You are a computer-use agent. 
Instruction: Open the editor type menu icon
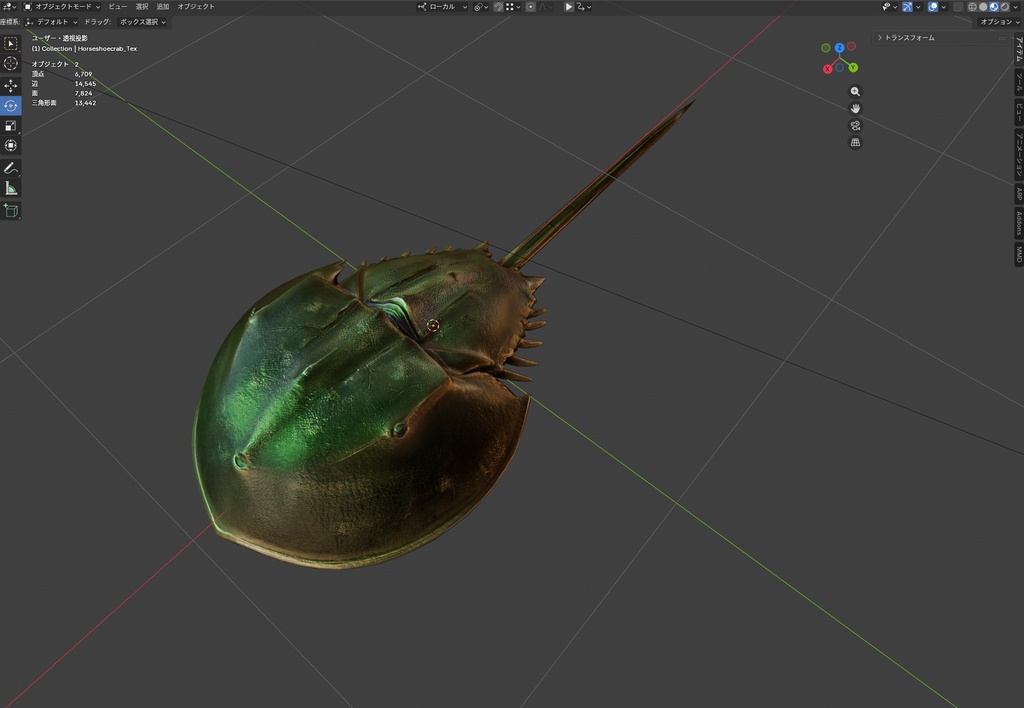pos(8,7)
